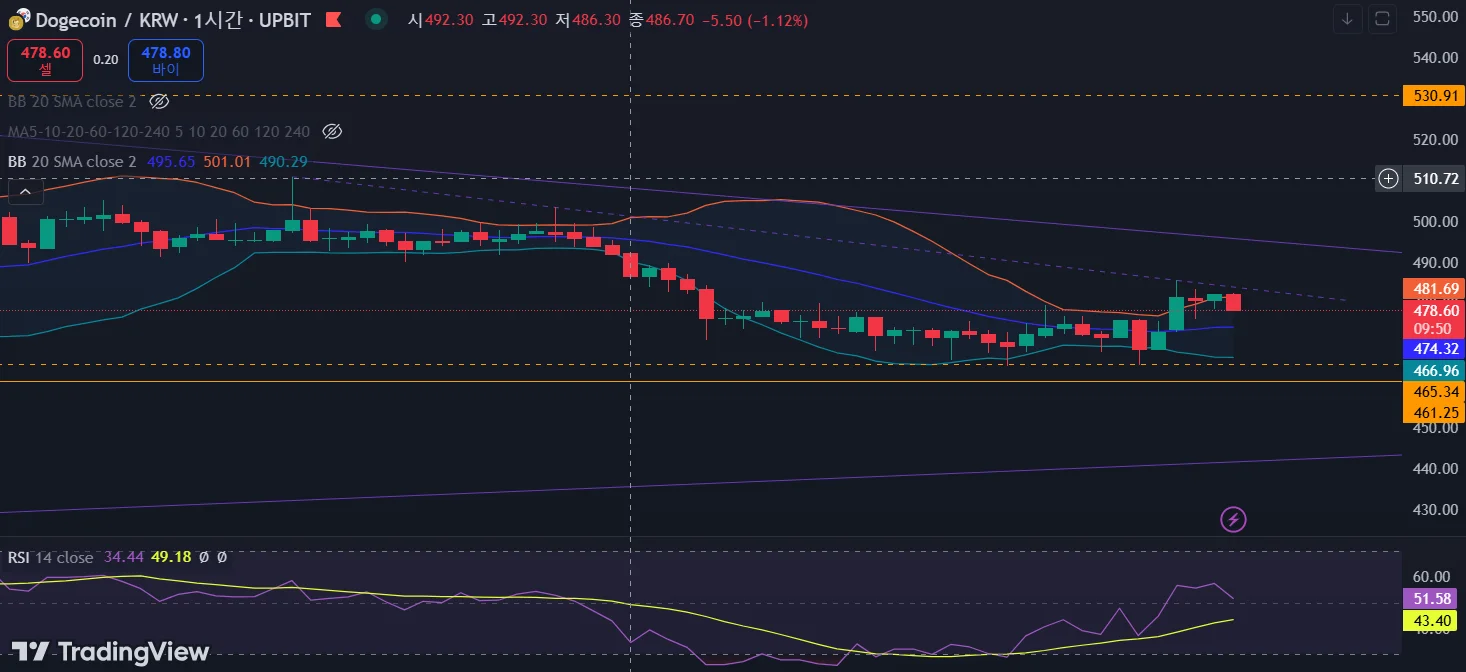The width and height of the screenshot is (1466, 672).
Task: Click the blue 474.32 price label
Action: point(1433,349)
